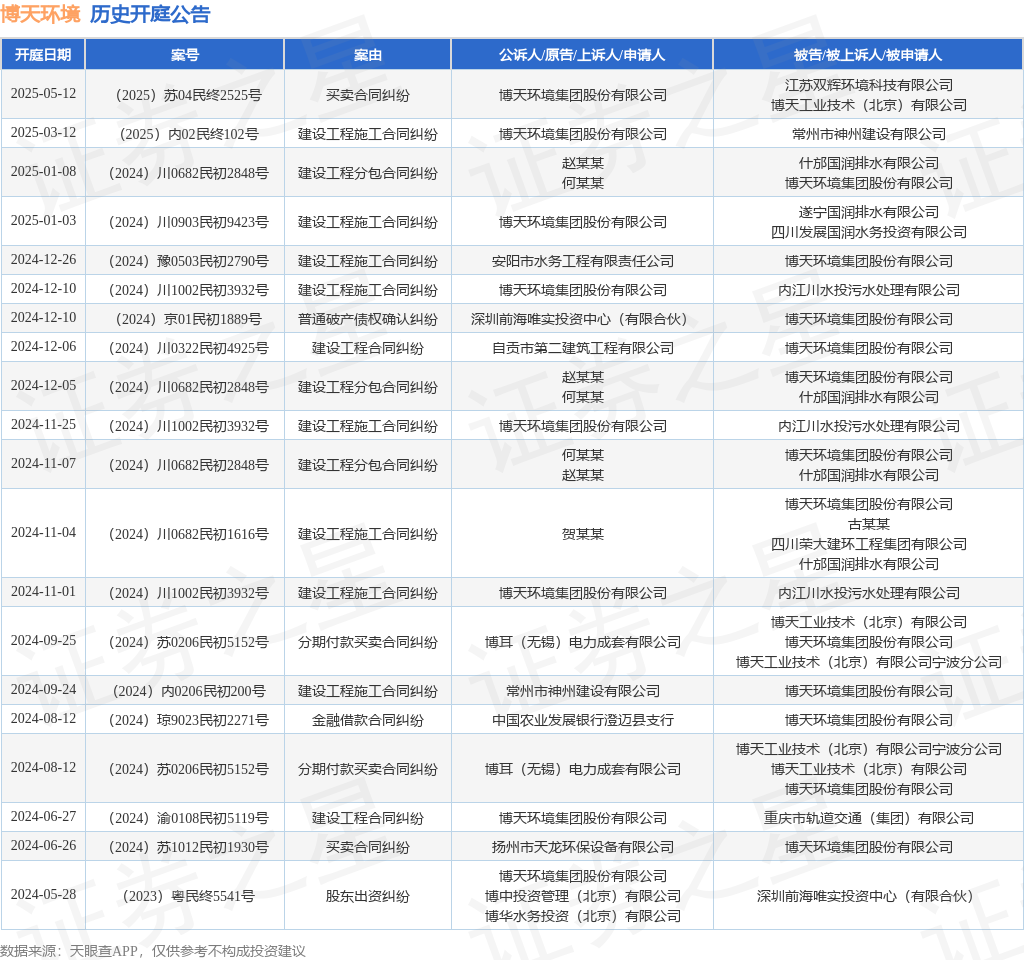Screen dimensions: 1024x960
Task: Click plaintiff 中国农业发展银行澄迈县支行
Action: 583,720
